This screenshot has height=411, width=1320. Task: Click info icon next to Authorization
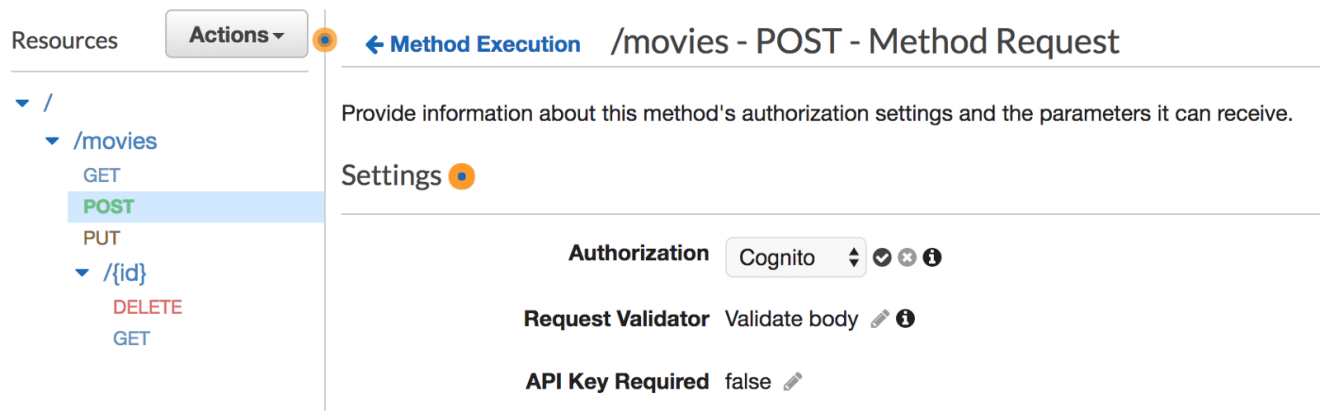(933, 258)
